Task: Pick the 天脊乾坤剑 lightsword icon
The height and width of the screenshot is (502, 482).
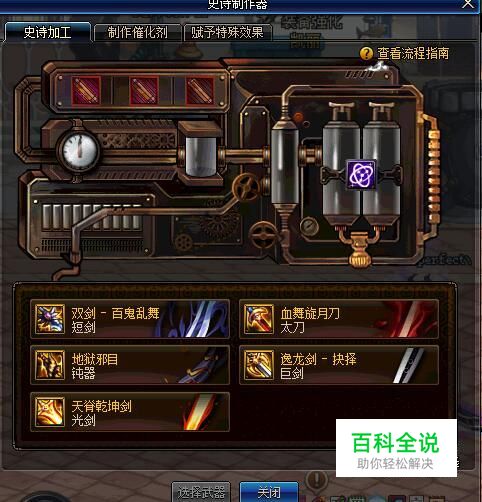Action: point(50,412)
